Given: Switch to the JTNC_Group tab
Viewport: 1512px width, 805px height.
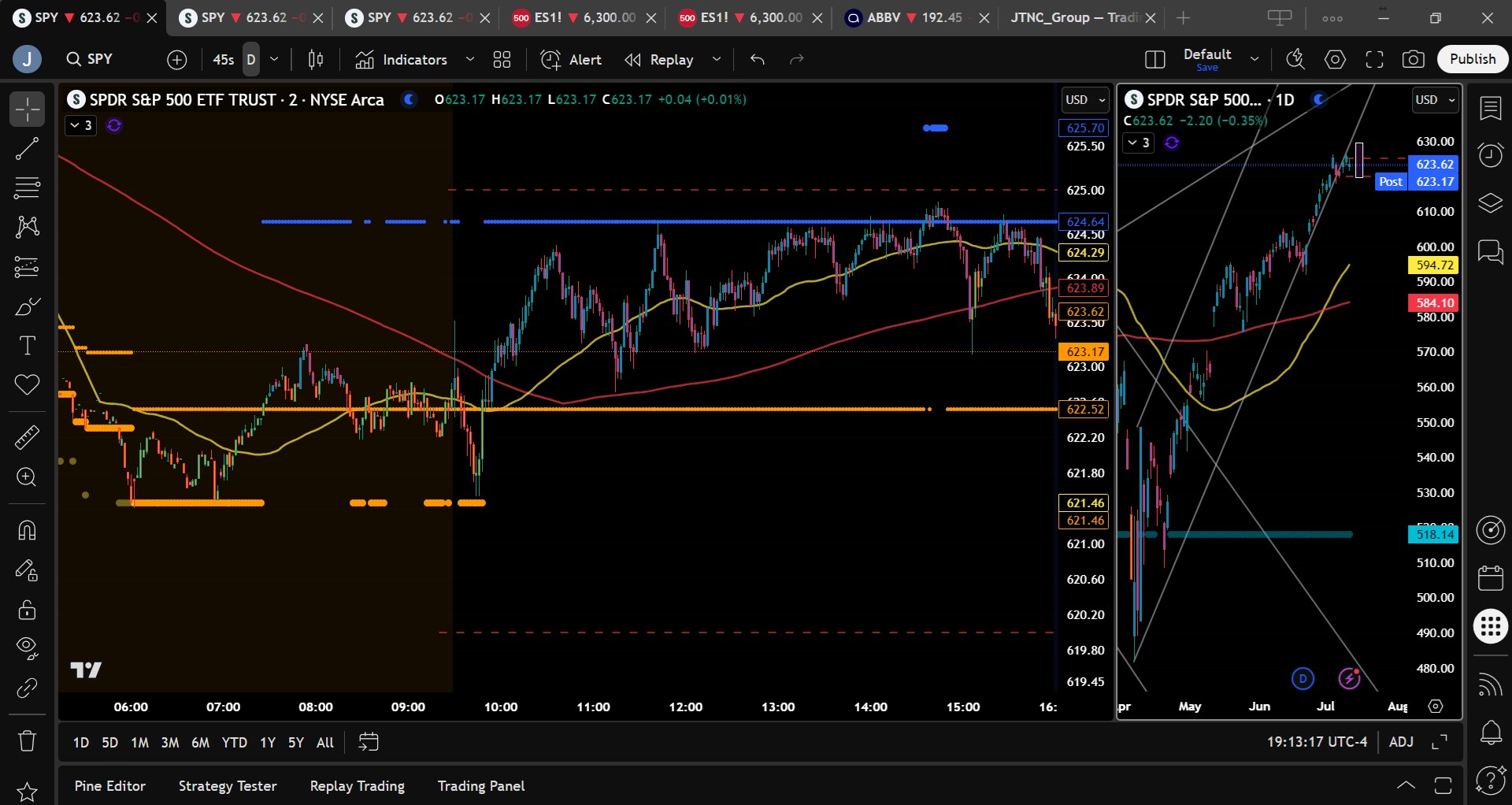Looking at the screenshot, I should (x=1084, y=17).
